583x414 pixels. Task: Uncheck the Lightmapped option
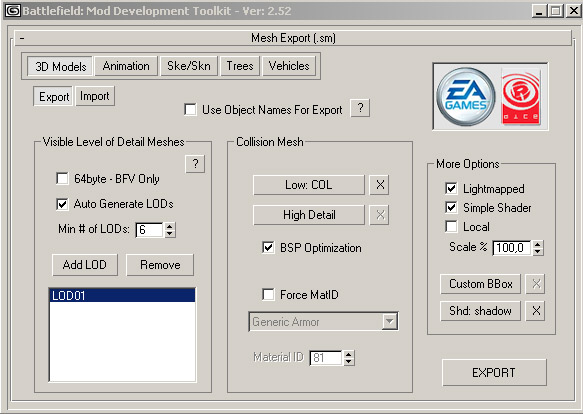451,189
